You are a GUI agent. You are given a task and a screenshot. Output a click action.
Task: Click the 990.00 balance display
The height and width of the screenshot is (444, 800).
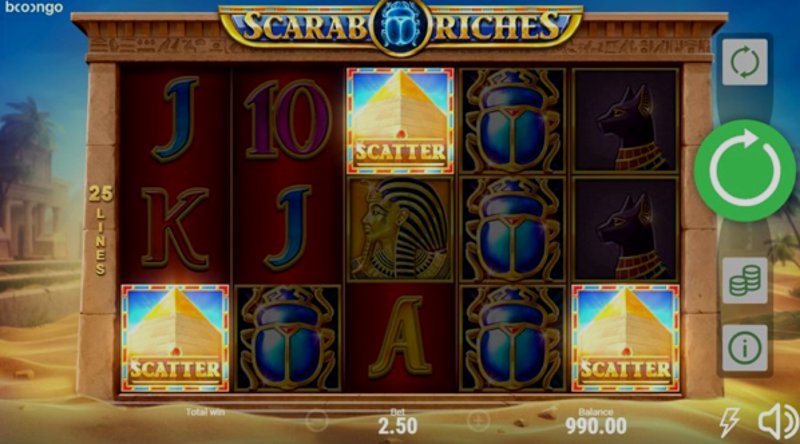pos(596,426)
